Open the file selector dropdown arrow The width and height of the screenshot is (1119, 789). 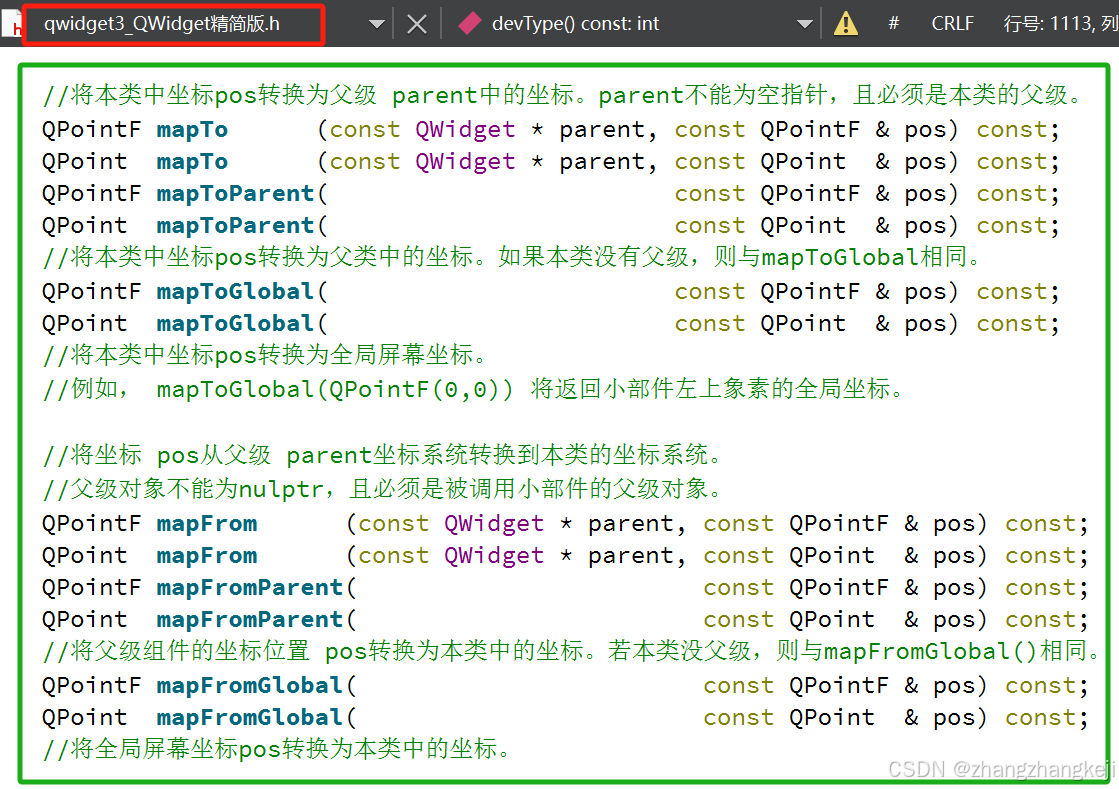click(378, 24)
